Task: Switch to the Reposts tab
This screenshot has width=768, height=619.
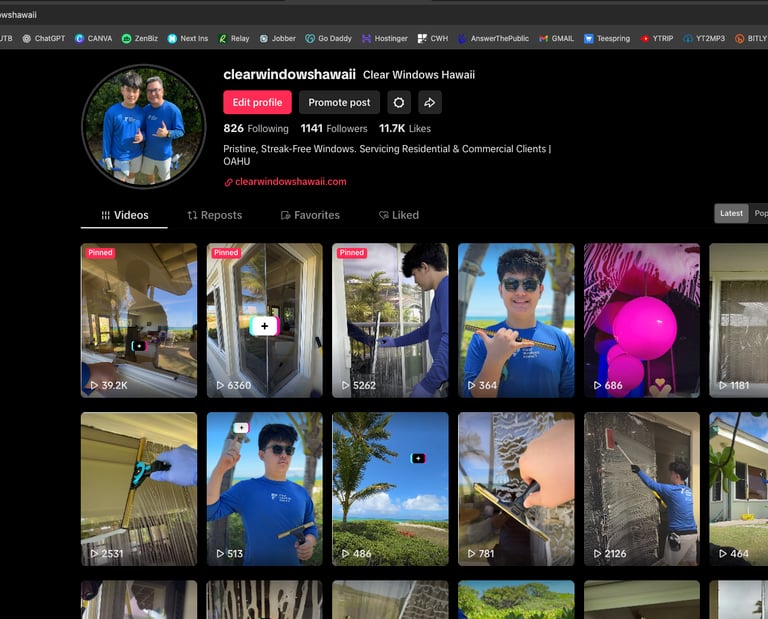Action: 215,215
